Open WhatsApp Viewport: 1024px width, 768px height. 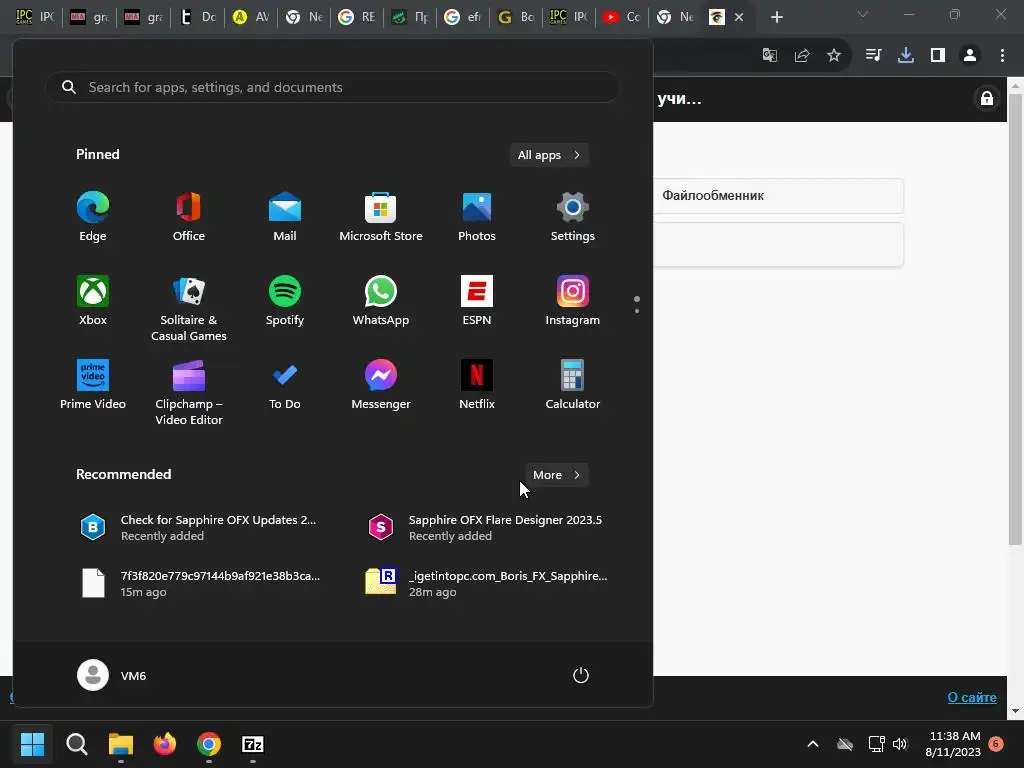(x=381, y=300)
